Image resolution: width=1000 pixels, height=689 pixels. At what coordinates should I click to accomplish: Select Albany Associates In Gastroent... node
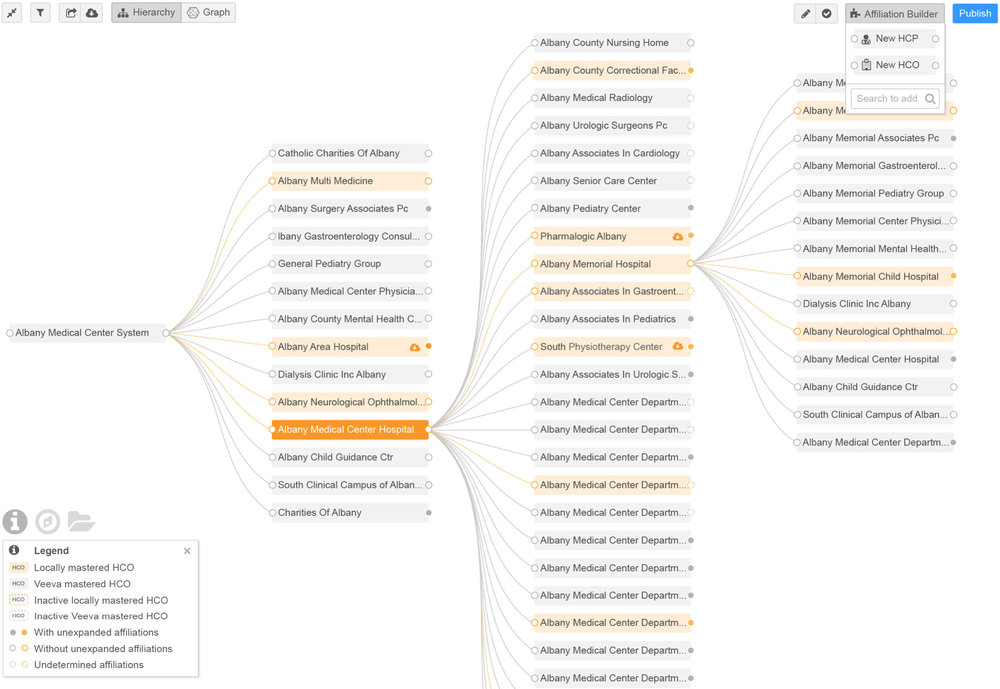[x=613, y=292]
